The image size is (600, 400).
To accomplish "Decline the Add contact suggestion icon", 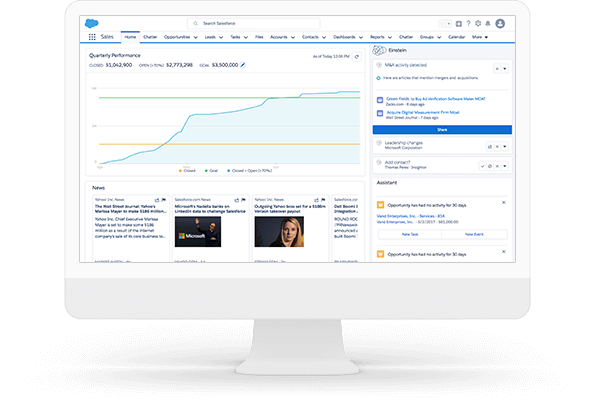I will [x=490, y=166].
